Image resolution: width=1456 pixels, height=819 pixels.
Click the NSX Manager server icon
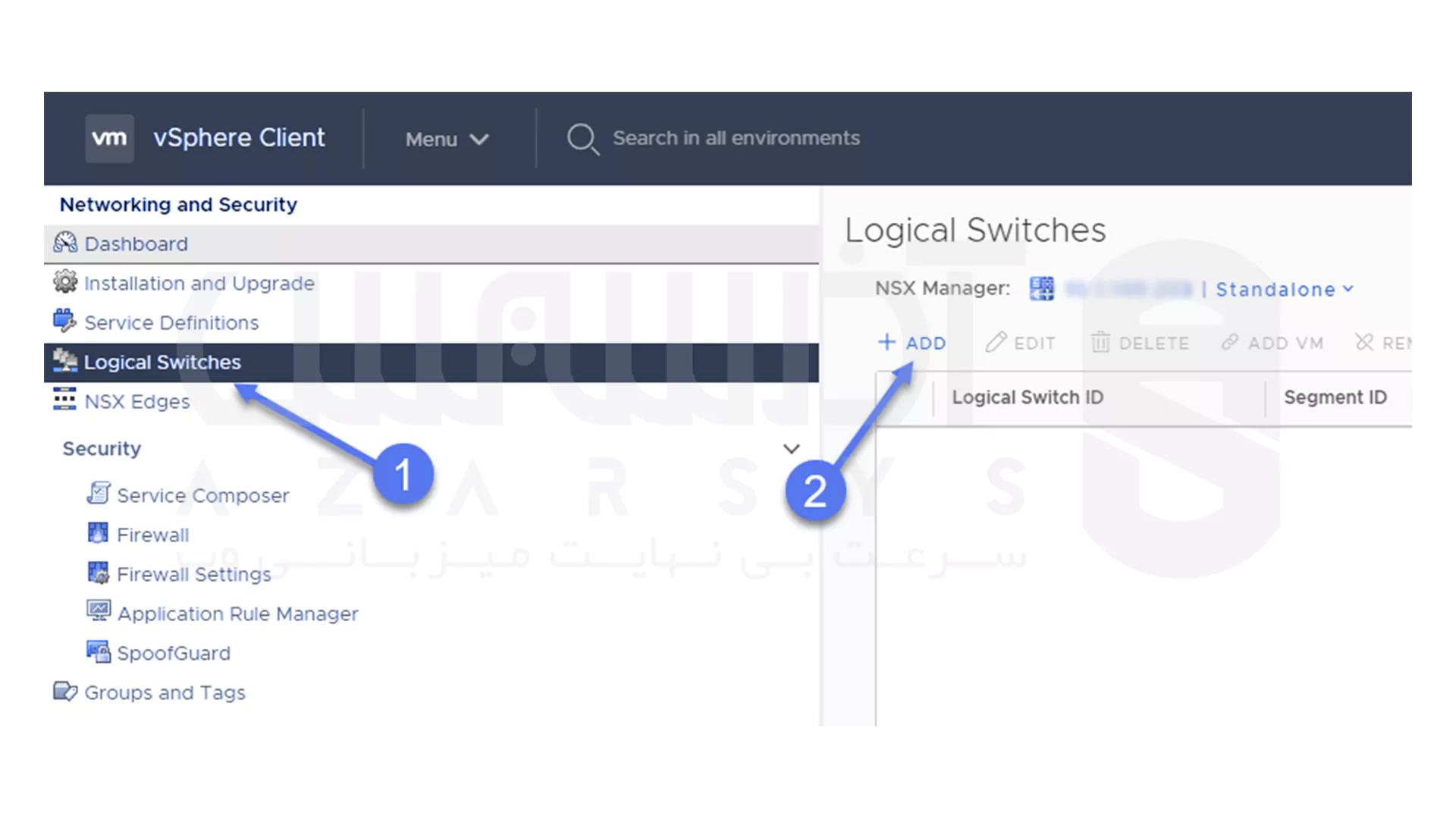(x=1042, y=288)
